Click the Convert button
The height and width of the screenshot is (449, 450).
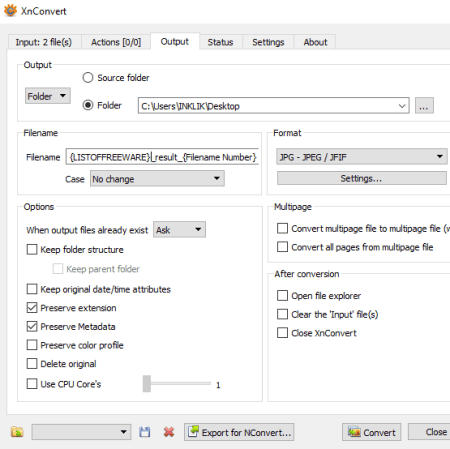point(371,432)
